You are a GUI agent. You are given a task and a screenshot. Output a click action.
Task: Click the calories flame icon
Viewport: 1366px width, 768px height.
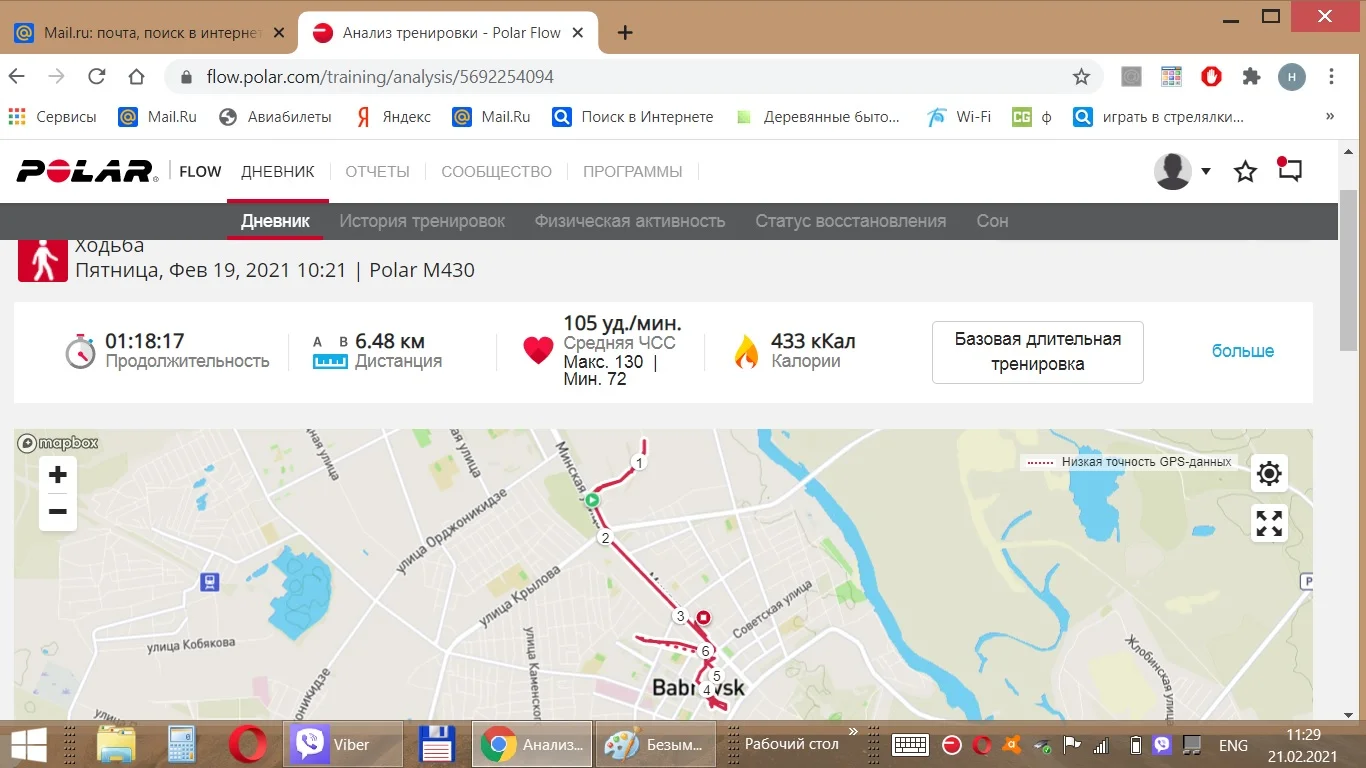(x=746, y=351)
